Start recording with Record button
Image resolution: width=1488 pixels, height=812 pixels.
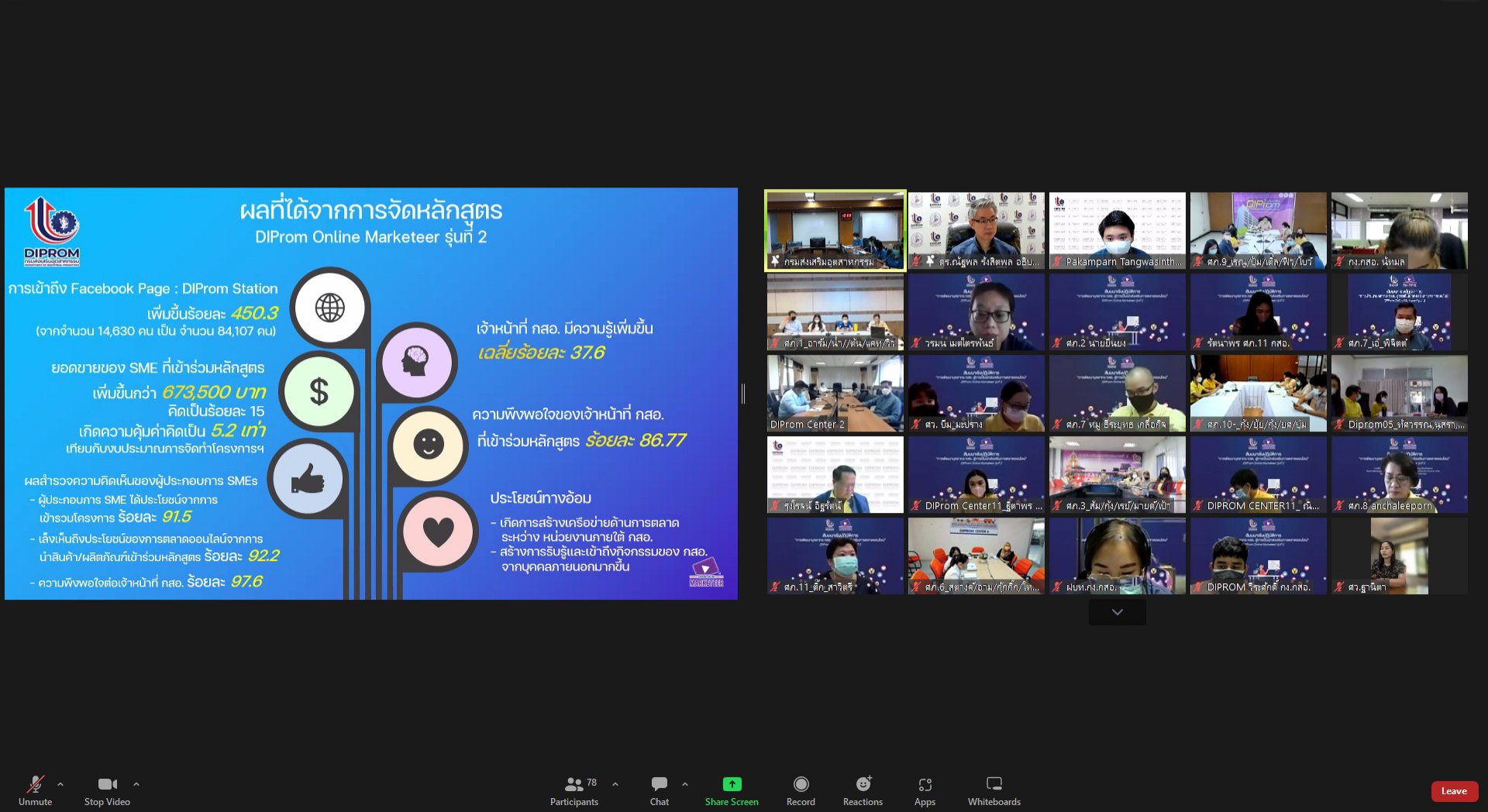coord(801,790)
